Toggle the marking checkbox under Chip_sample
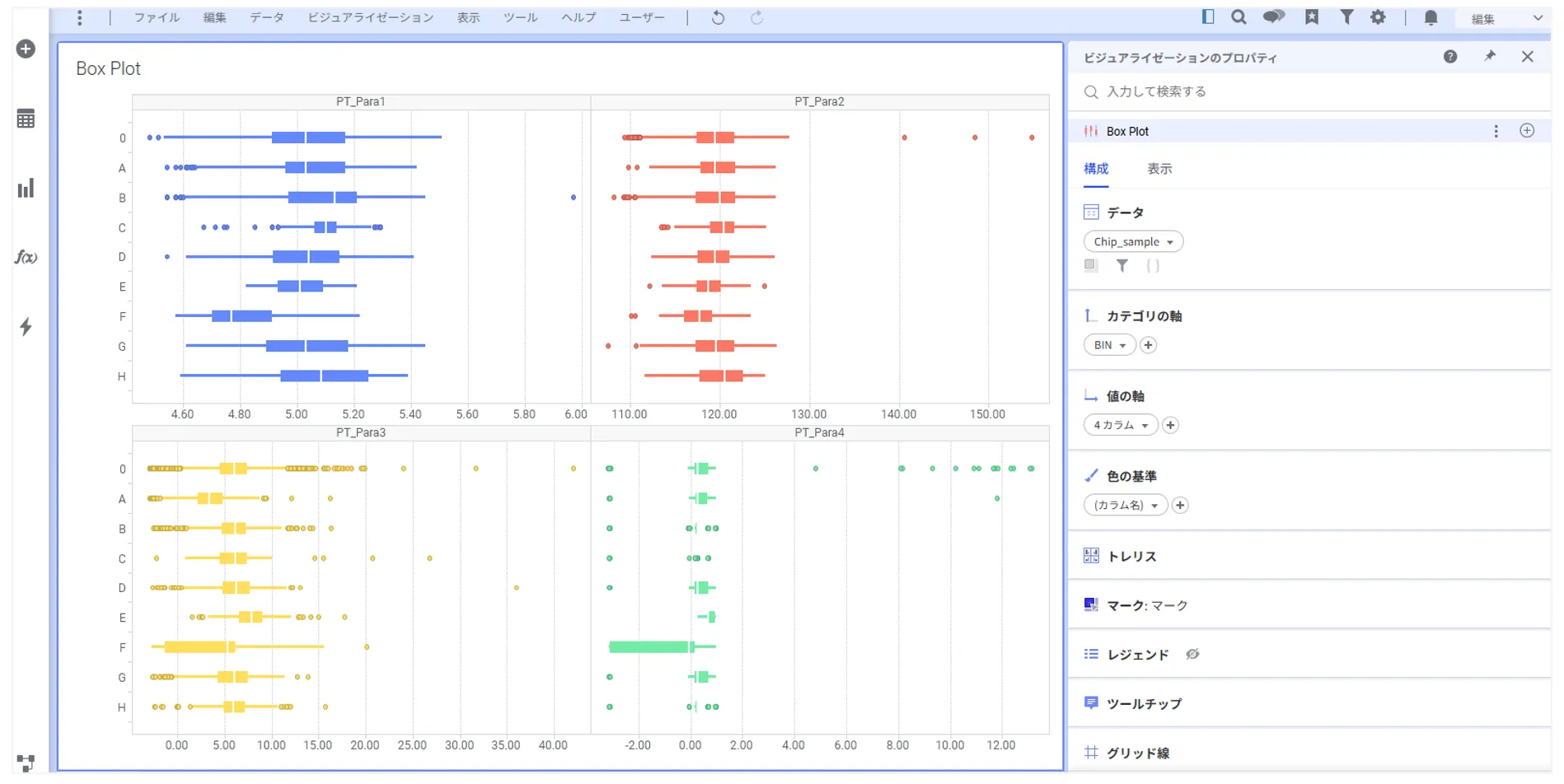This screenshot has height=784, width=1564. pos(1091,265)
